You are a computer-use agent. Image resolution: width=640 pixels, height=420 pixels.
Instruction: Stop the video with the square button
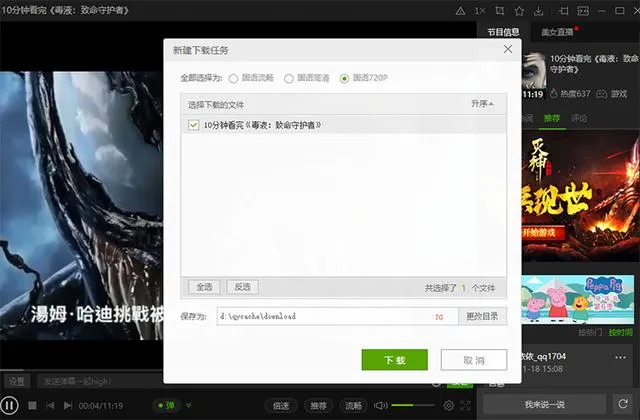pyautogui.click(x=32, y=405)
